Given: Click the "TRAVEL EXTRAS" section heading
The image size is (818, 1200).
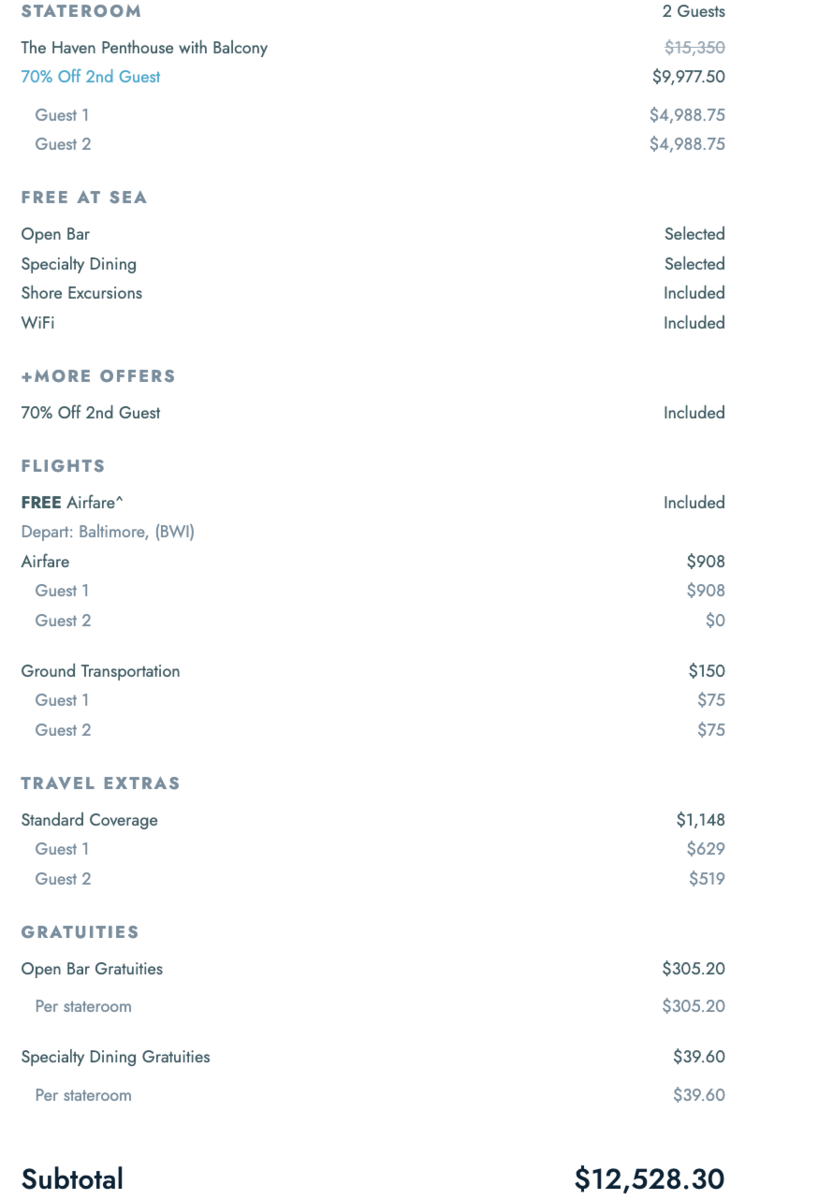Looking at the screenshot, I should tap(100, 783).
